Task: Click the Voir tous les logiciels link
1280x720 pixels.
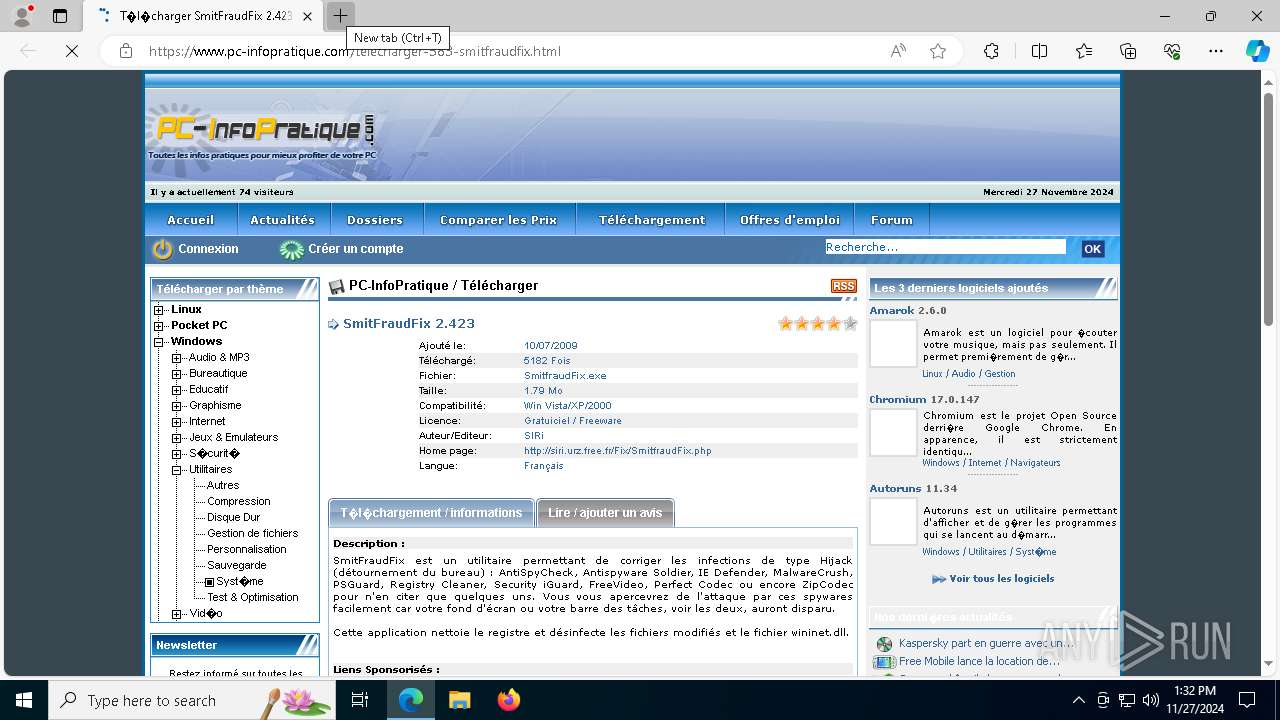Action: [992, 579]
